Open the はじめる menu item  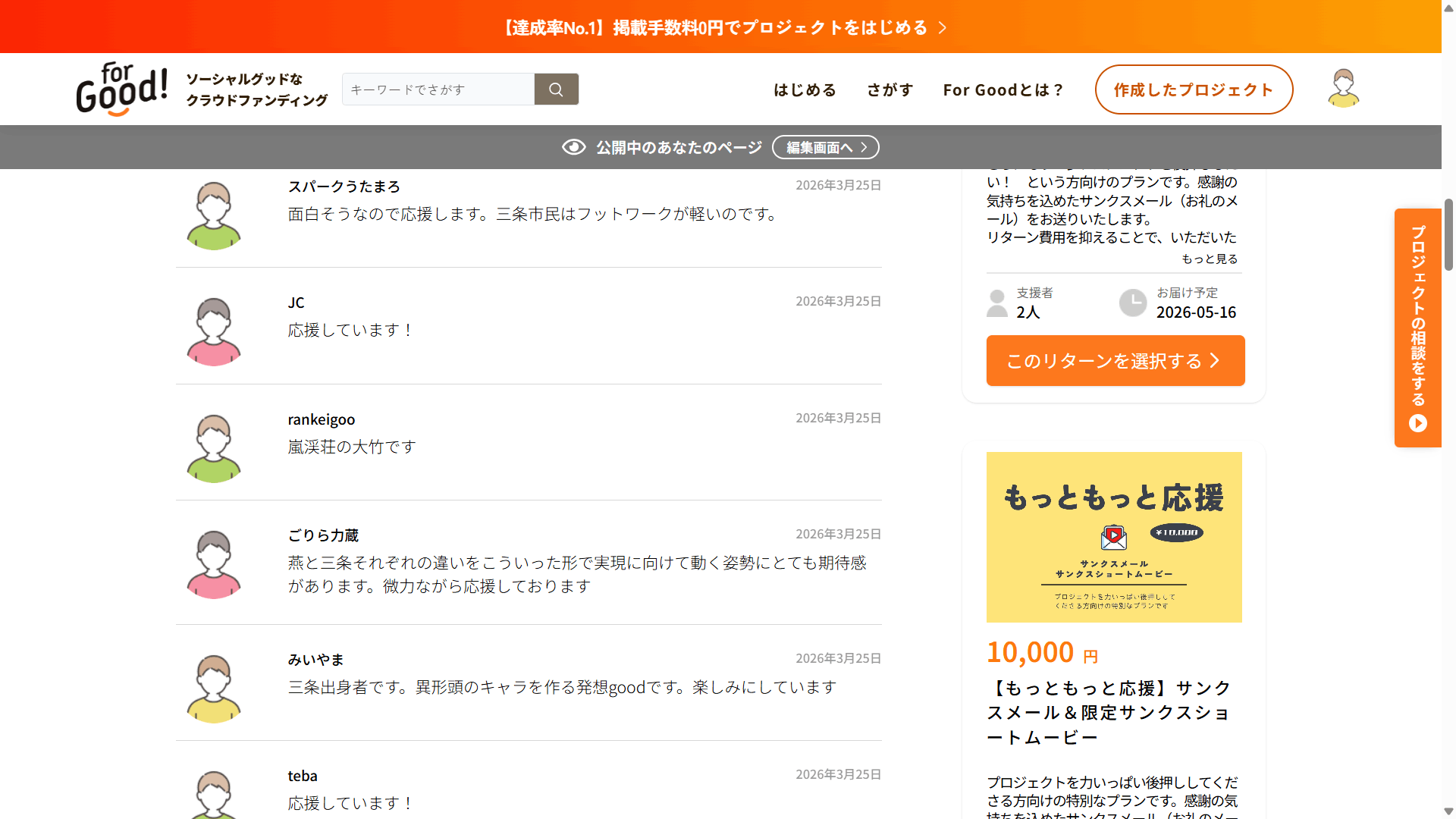pos(805,89)
